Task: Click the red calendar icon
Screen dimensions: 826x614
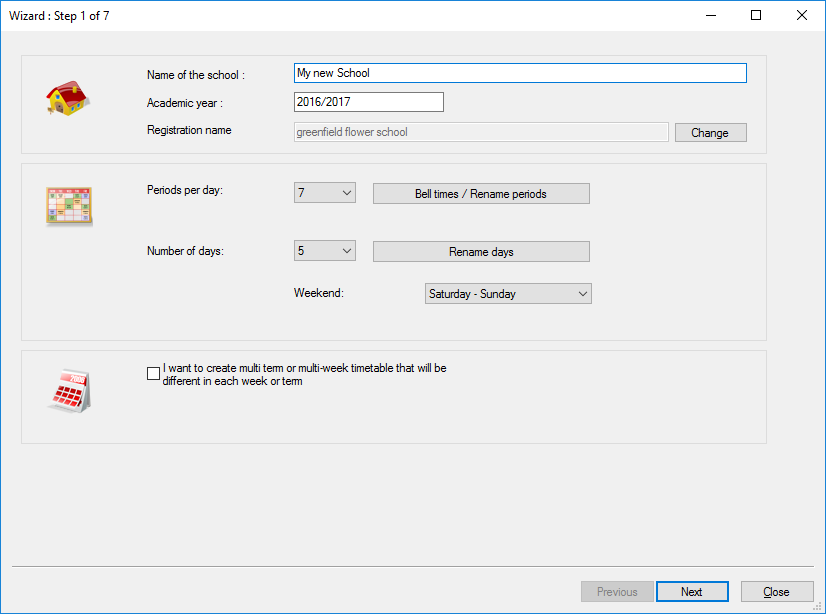Action: (x=69, y=390)
